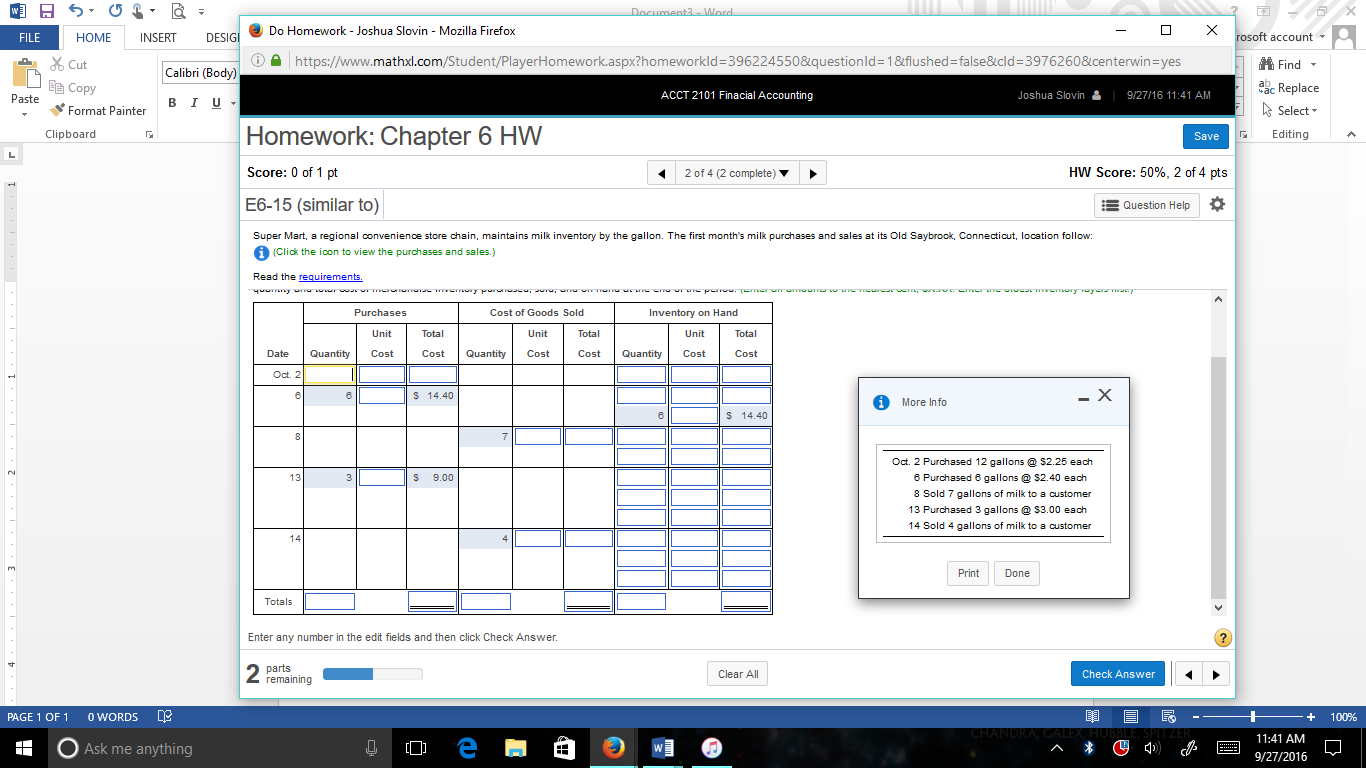Click the Firefox icon on the taskbar
1366x768 pixels.
coord(614,748)
